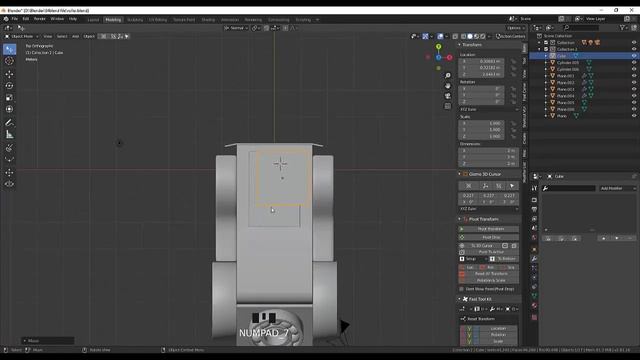The image size is (640, 360).
Task: Click the red X axis gizmo
Action: [449, 58]
